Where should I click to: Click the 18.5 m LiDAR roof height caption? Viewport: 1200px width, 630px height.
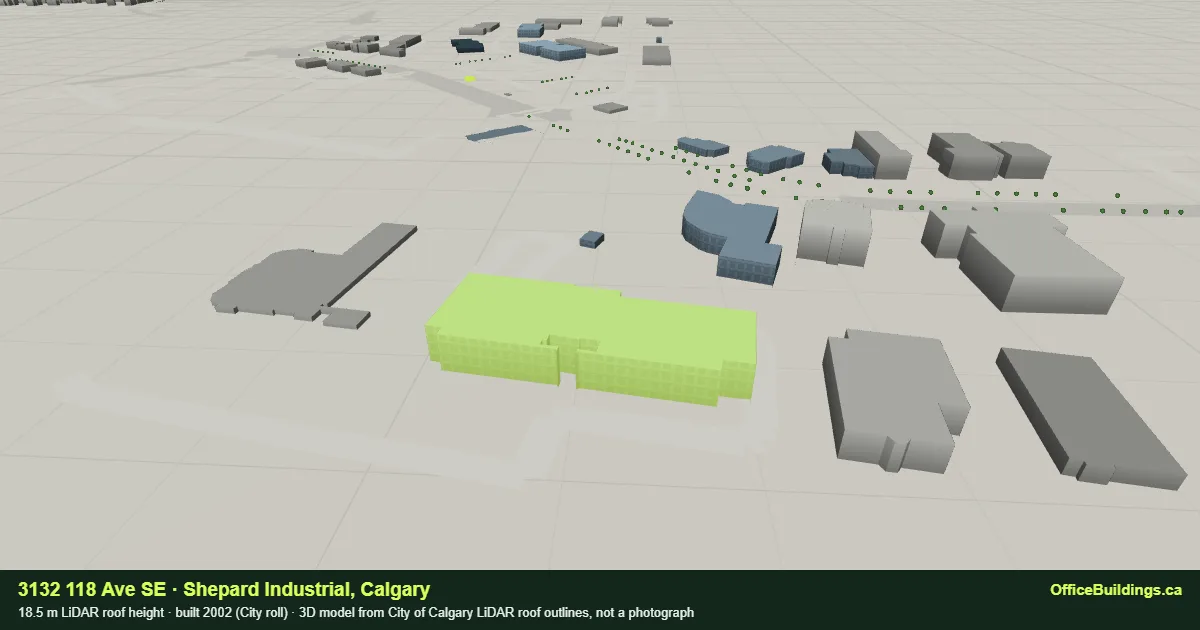[x=92, y=612]
